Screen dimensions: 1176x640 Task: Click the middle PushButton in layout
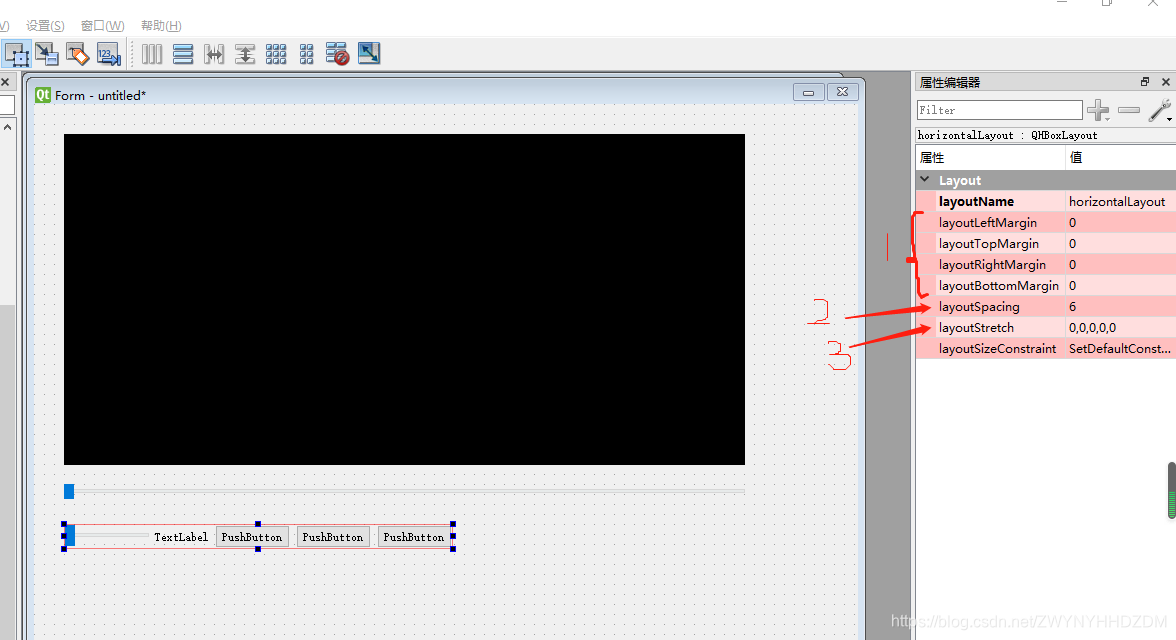tap(333, 536)
